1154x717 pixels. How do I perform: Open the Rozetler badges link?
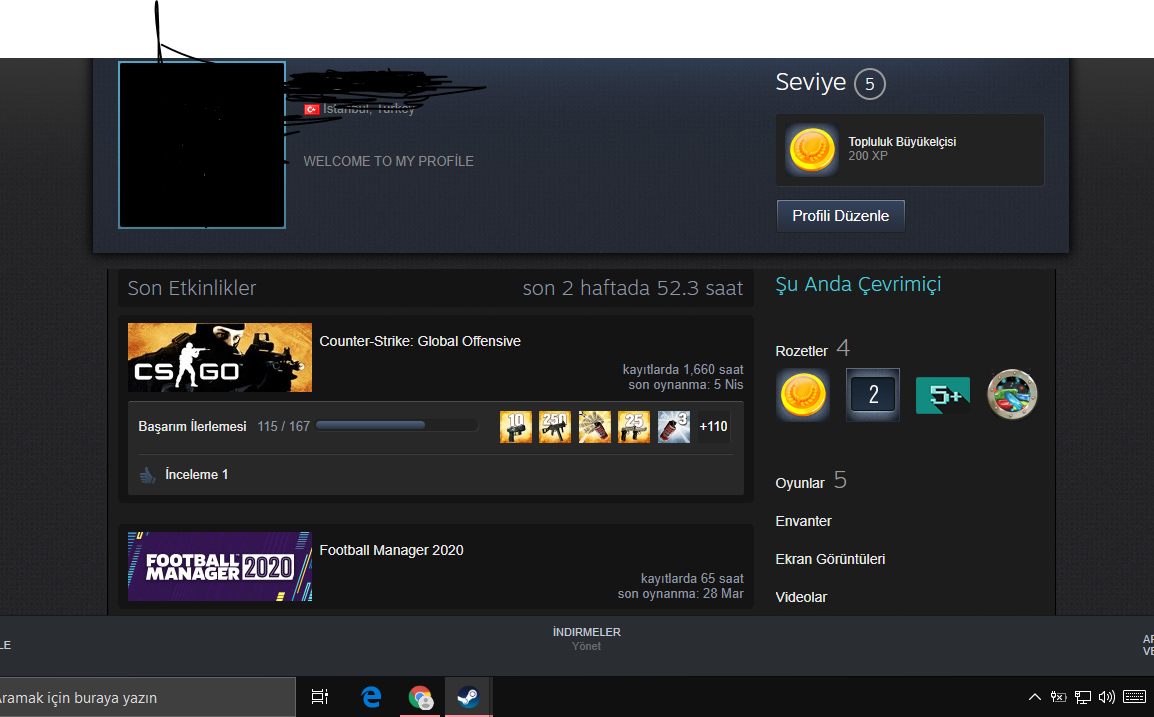pyautogui.click(x=801, y=351)
